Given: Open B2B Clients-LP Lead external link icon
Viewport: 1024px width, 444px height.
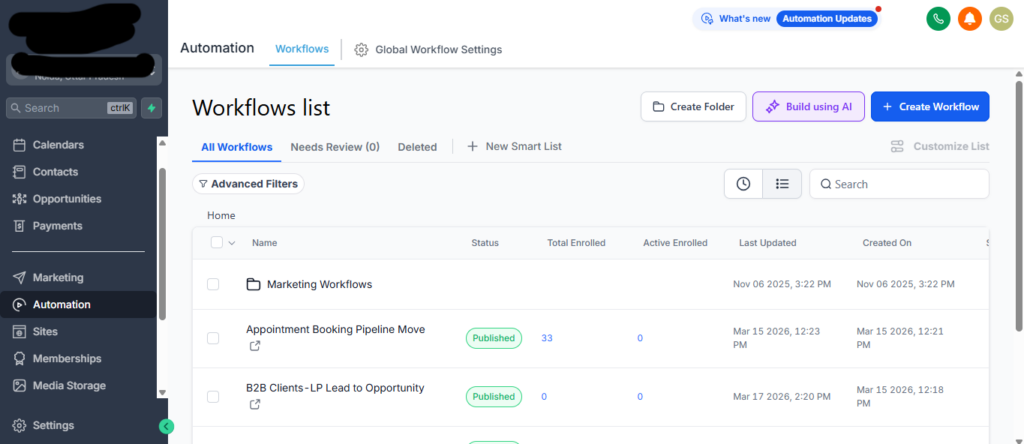Looking at the screenshot, I should coord(255,405).
